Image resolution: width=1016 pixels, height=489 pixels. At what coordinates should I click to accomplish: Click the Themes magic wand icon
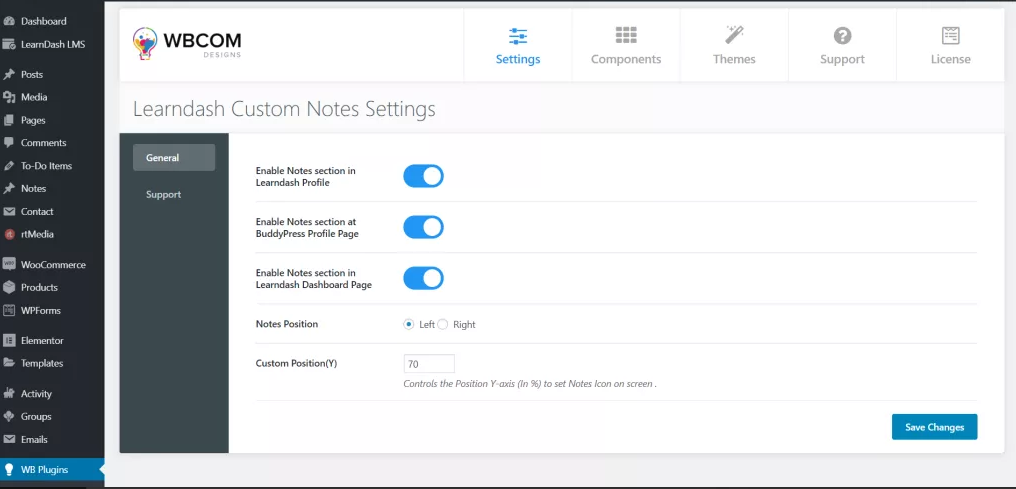click(734, 35)
